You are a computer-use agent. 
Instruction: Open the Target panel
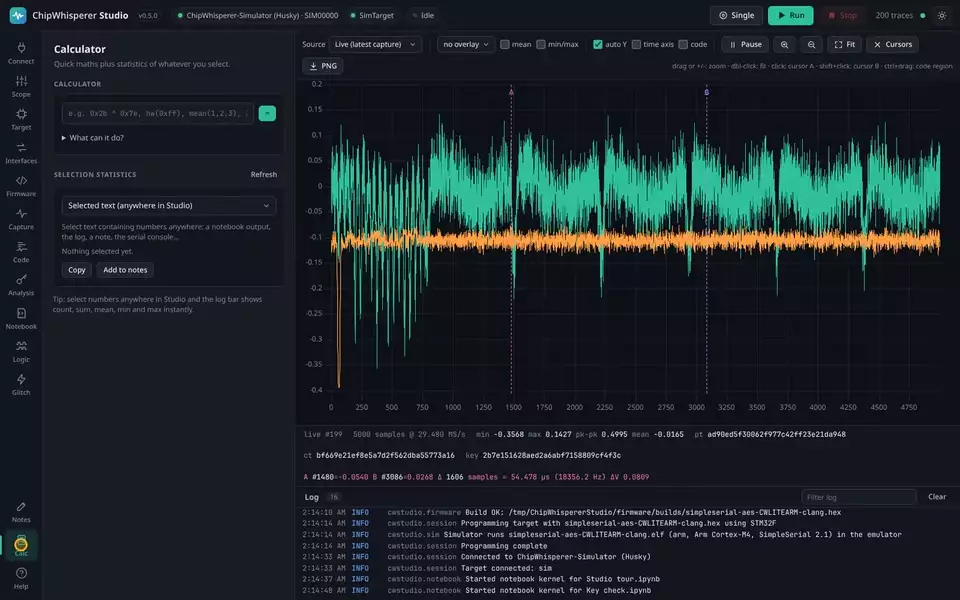tap(21, 119)
